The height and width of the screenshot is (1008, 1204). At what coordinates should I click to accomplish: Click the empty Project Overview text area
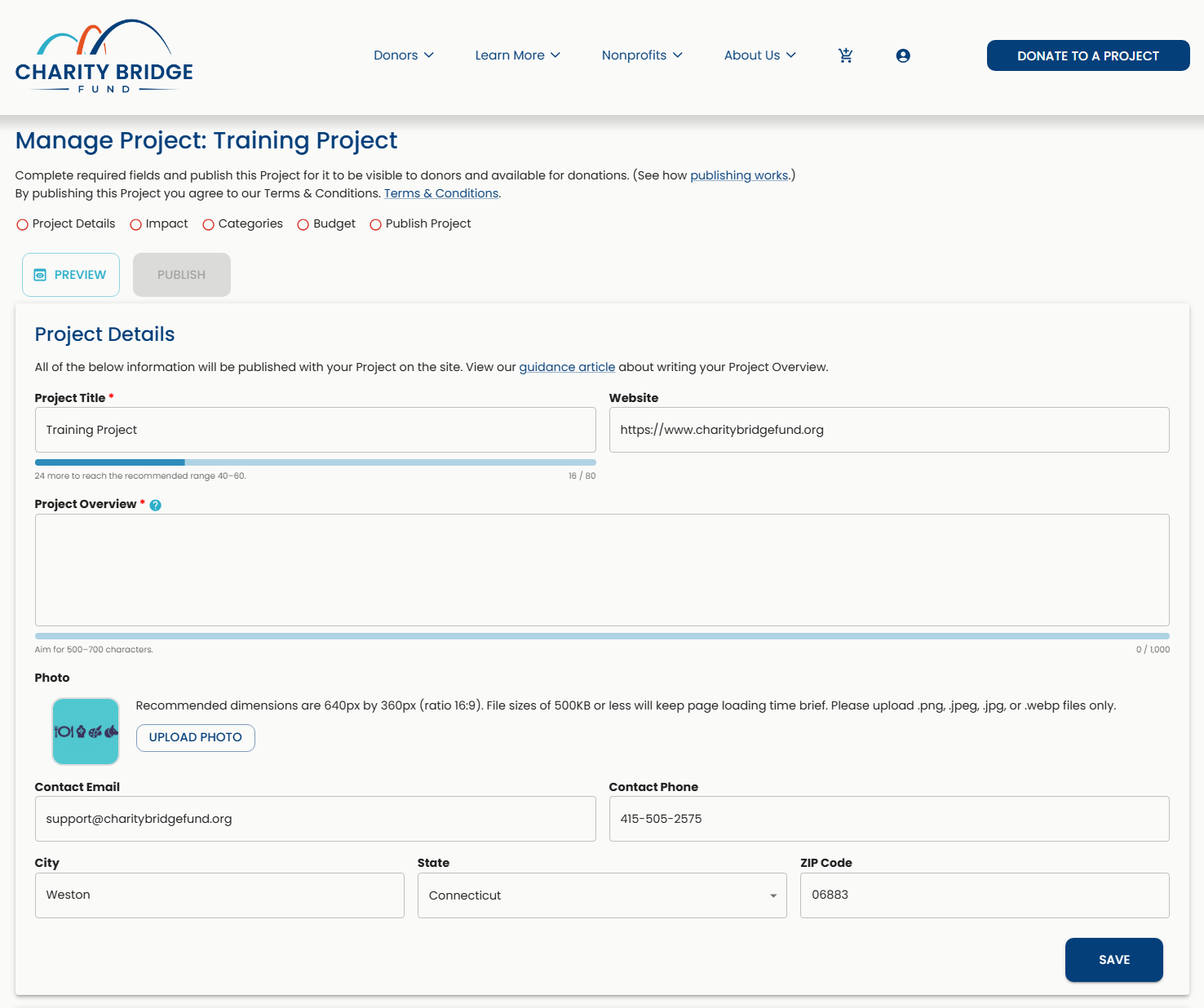click(x=602, y=570)
